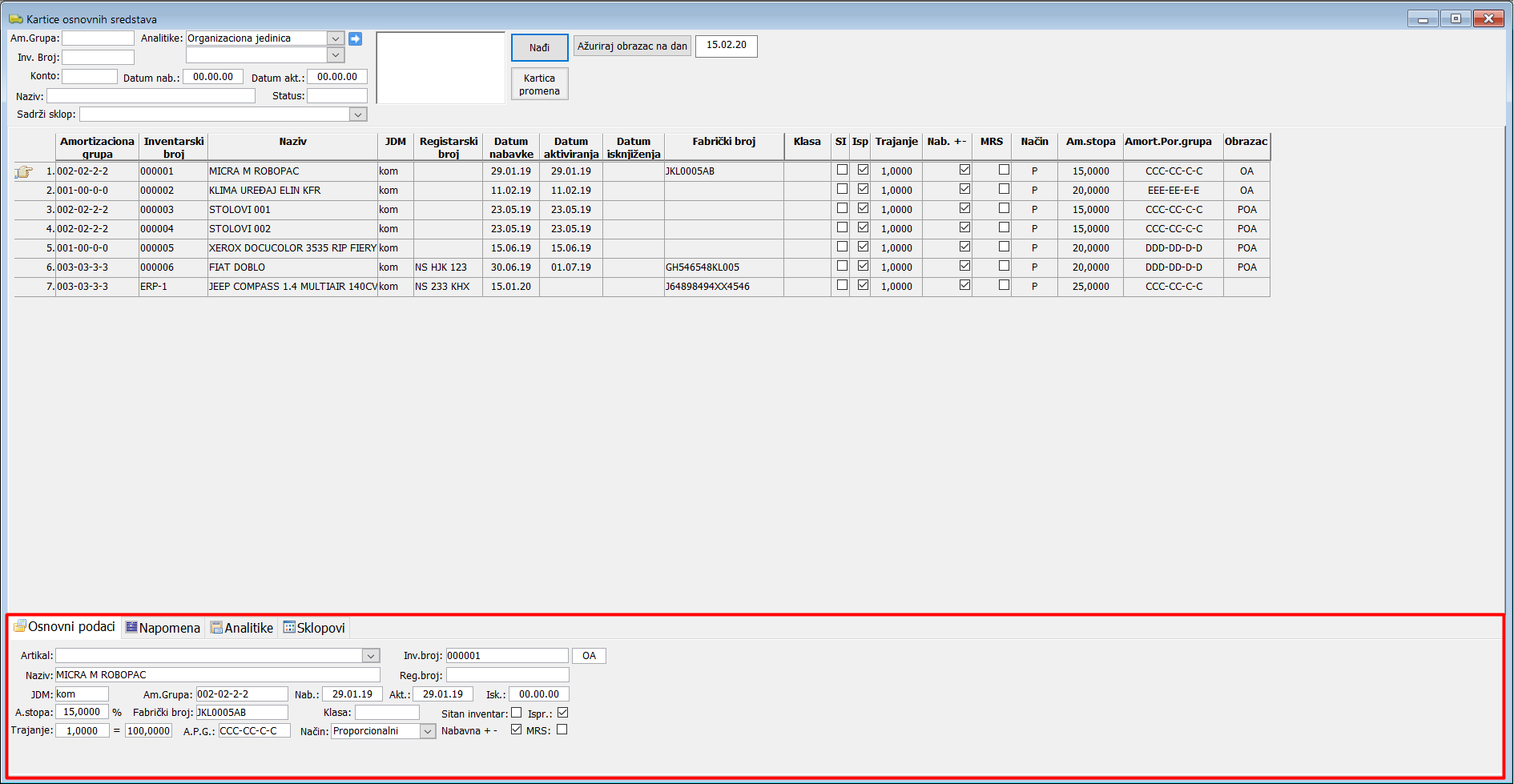Select the JEEP COMPASS row in table

(292, 287)
